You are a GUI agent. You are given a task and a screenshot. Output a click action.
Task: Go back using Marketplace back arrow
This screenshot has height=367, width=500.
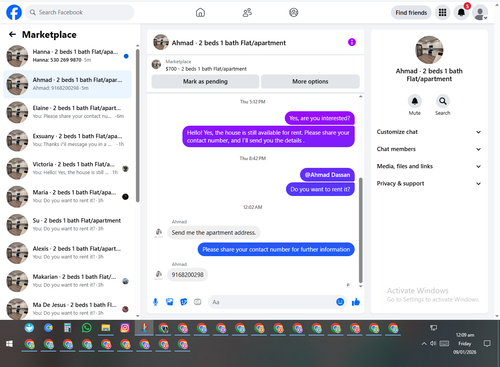pyautogui.click(x=12, y=34)
